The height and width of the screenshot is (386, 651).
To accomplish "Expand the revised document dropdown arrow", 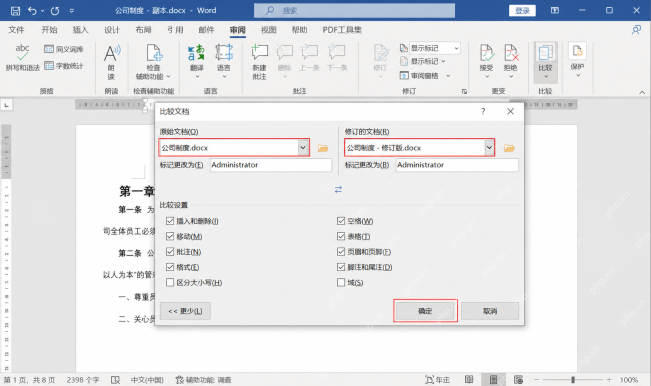I will tap(489, 147).
